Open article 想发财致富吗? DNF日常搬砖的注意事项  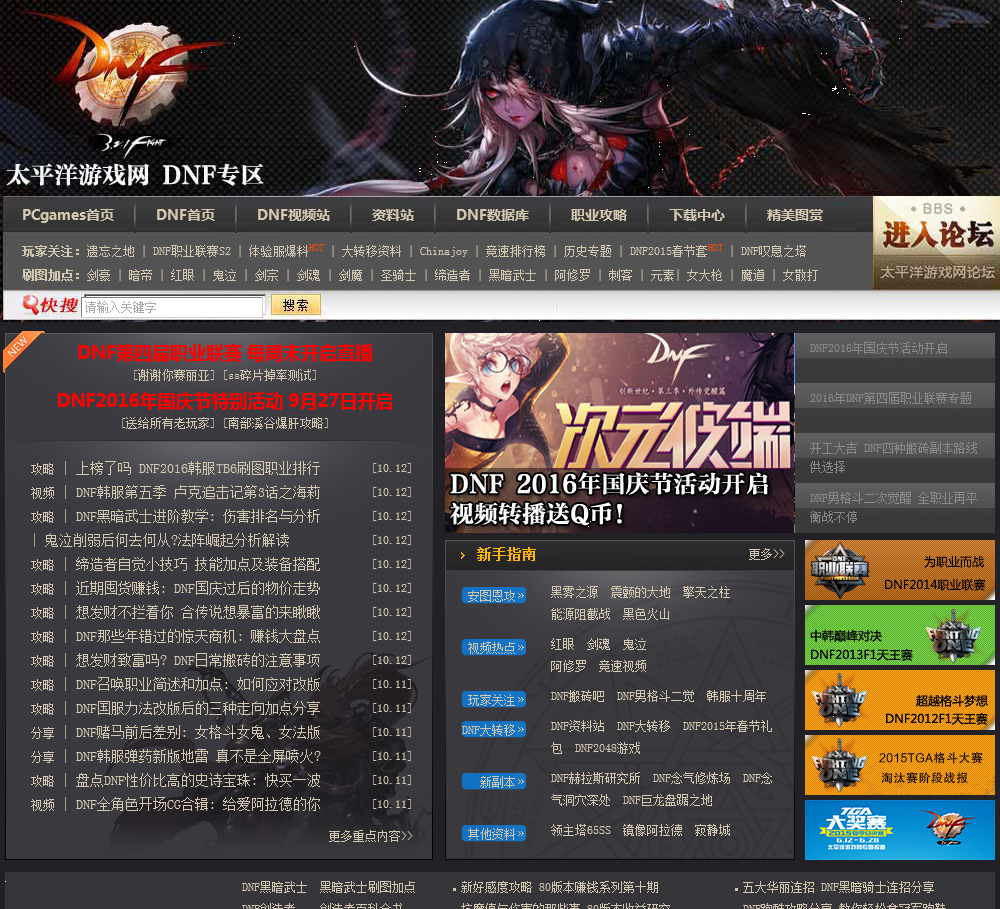click(x=198, y=660)
